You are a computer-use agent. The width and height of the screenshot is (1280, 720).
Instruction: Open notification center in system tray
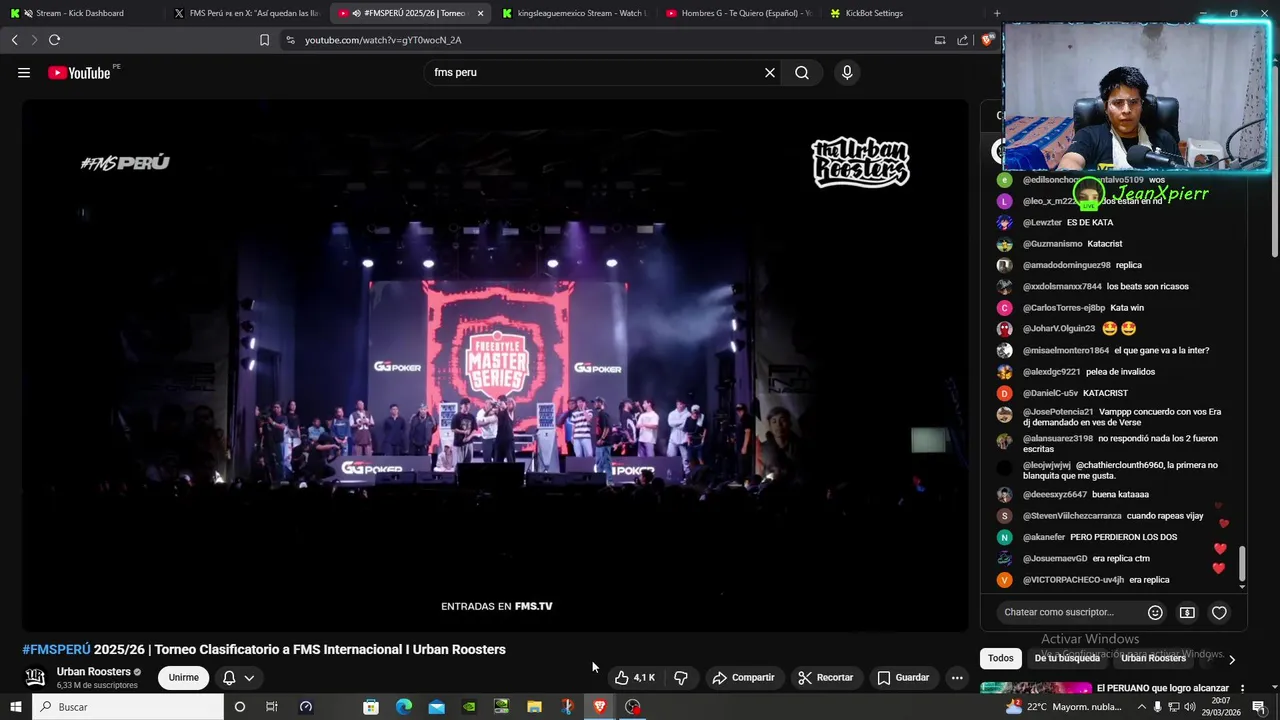pos(1259,707)
